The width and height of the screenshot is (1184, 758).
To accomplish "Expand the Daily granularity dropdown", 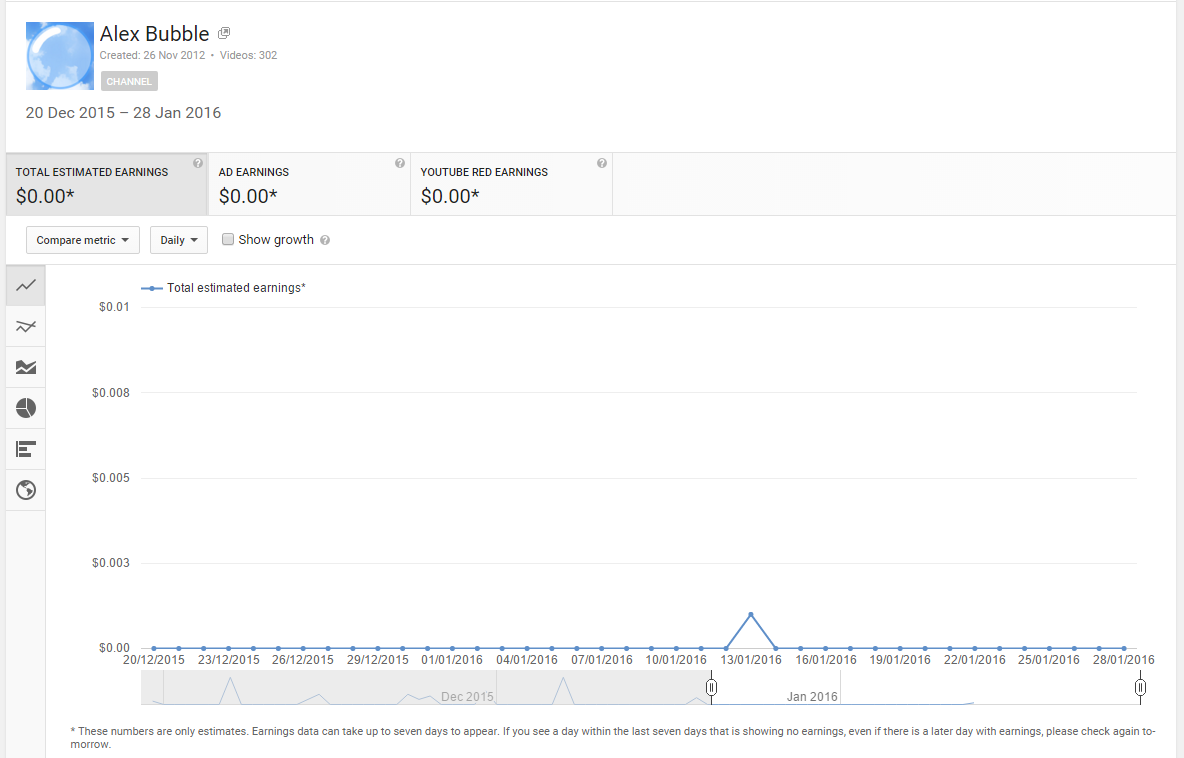I will (179, 240).
